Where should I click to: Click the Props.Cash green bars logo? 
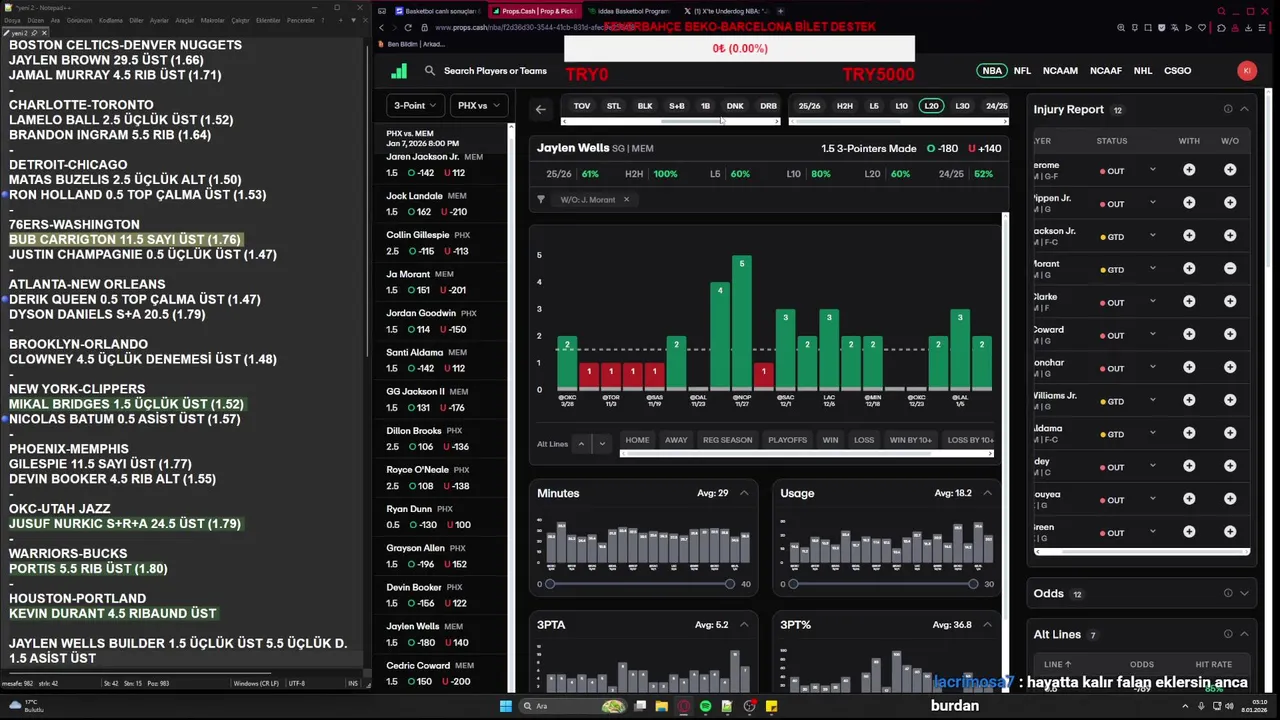point(399,71)
